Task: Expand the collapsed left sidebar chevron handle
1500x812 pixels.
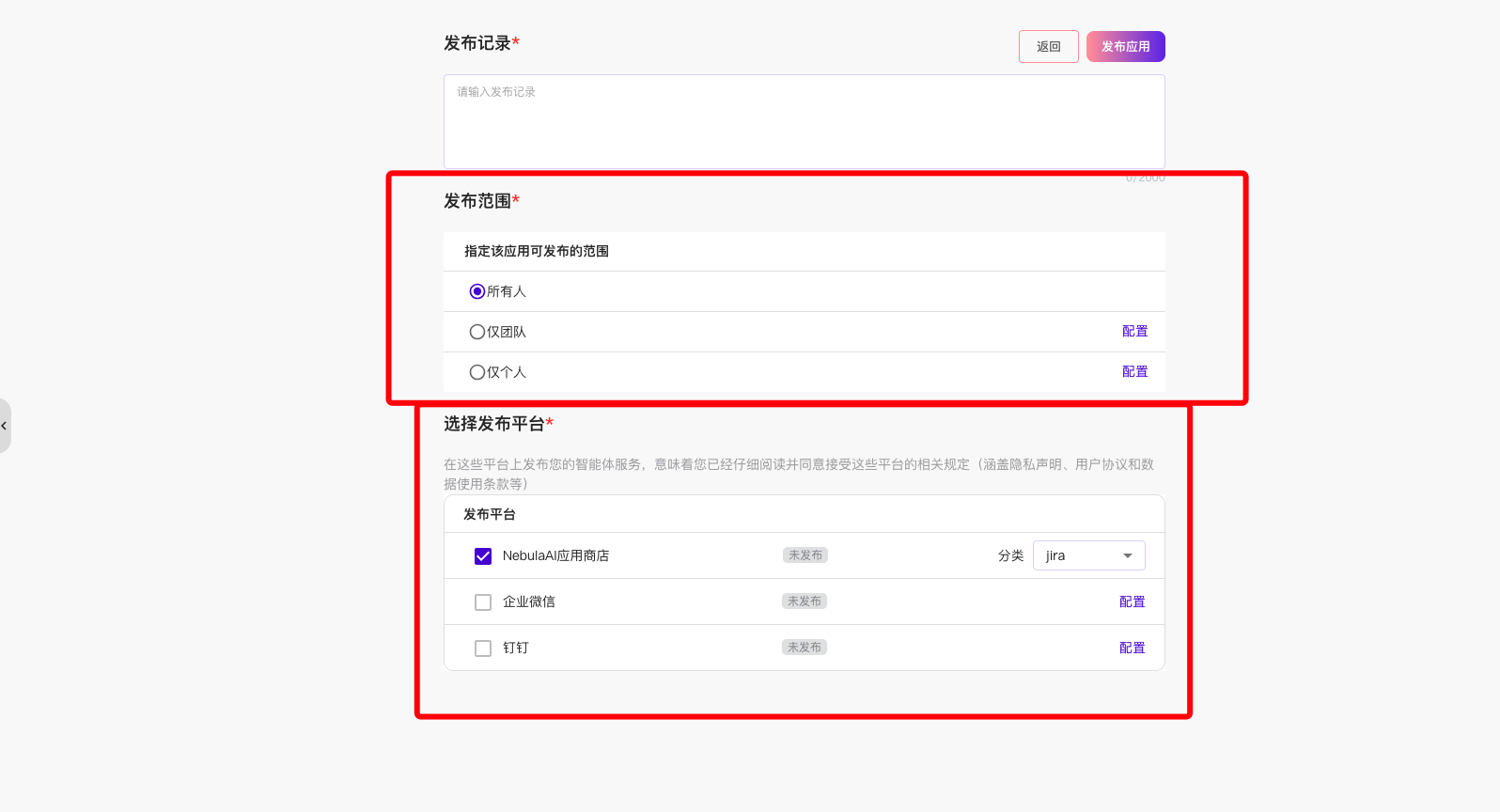Action: (5, 426)
